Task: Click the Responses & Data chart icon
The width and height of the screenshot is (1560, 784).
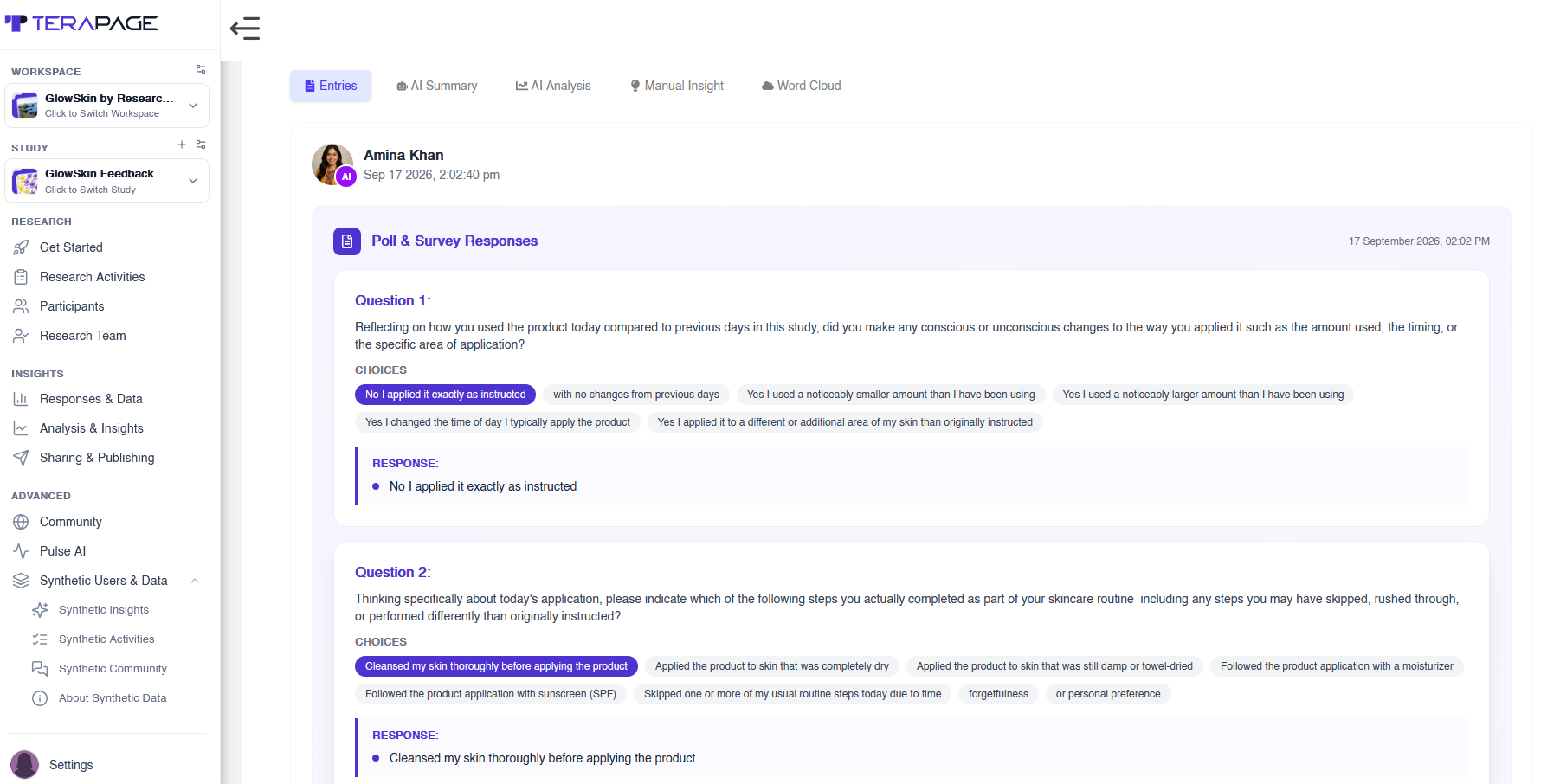Action: click(x=21, y=399)
